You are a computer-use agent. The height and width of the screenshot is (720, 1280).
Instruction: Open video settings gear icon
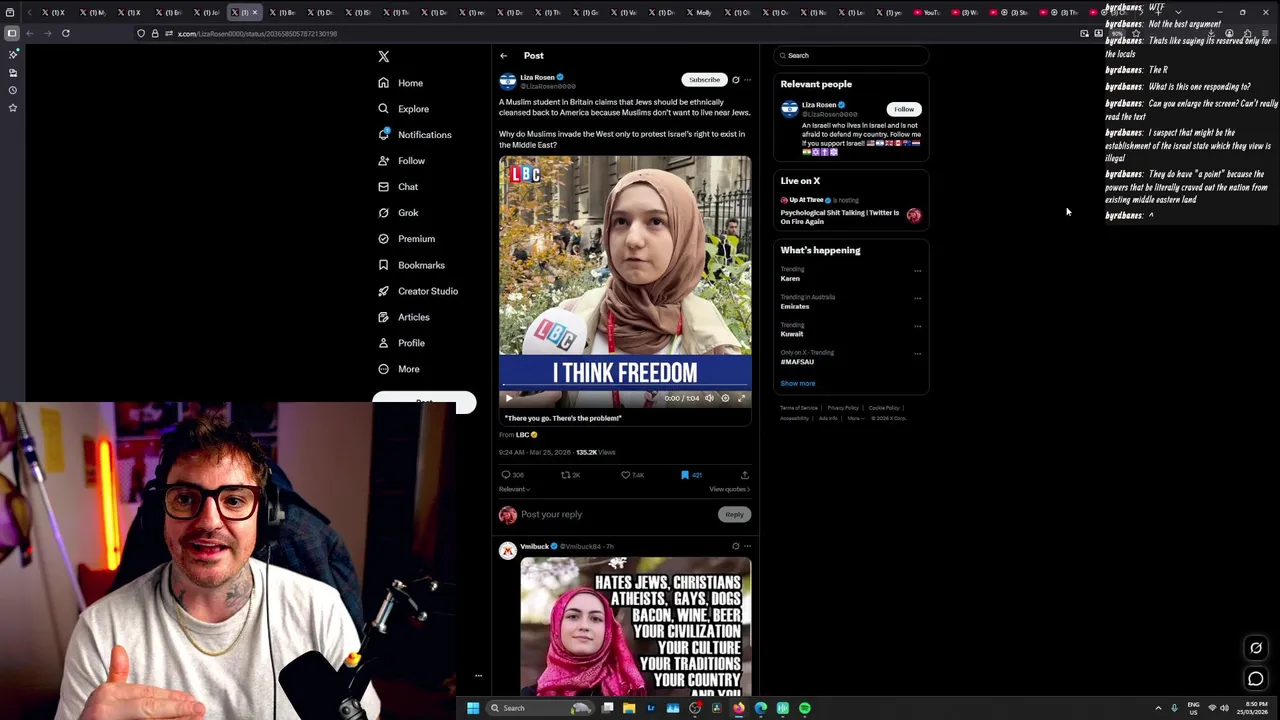[x=726, y=398]
